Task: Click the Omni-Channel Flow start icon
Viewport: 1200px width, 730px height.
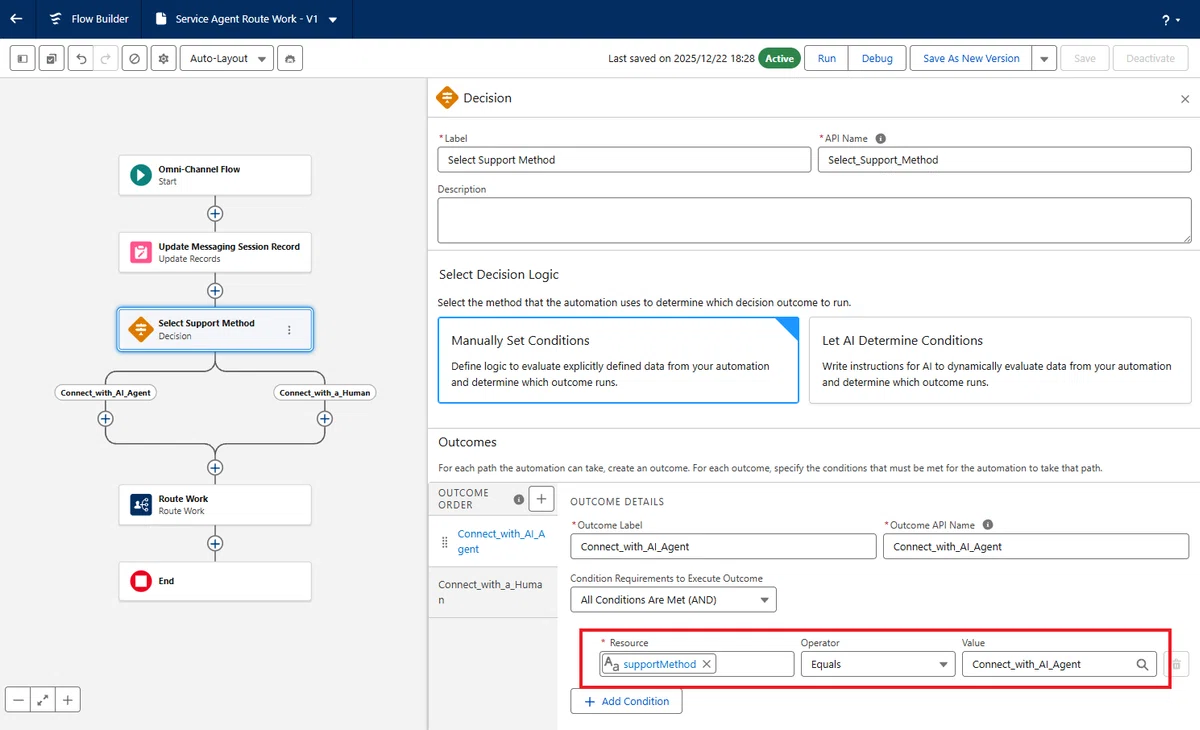Action: coord(141,175)
